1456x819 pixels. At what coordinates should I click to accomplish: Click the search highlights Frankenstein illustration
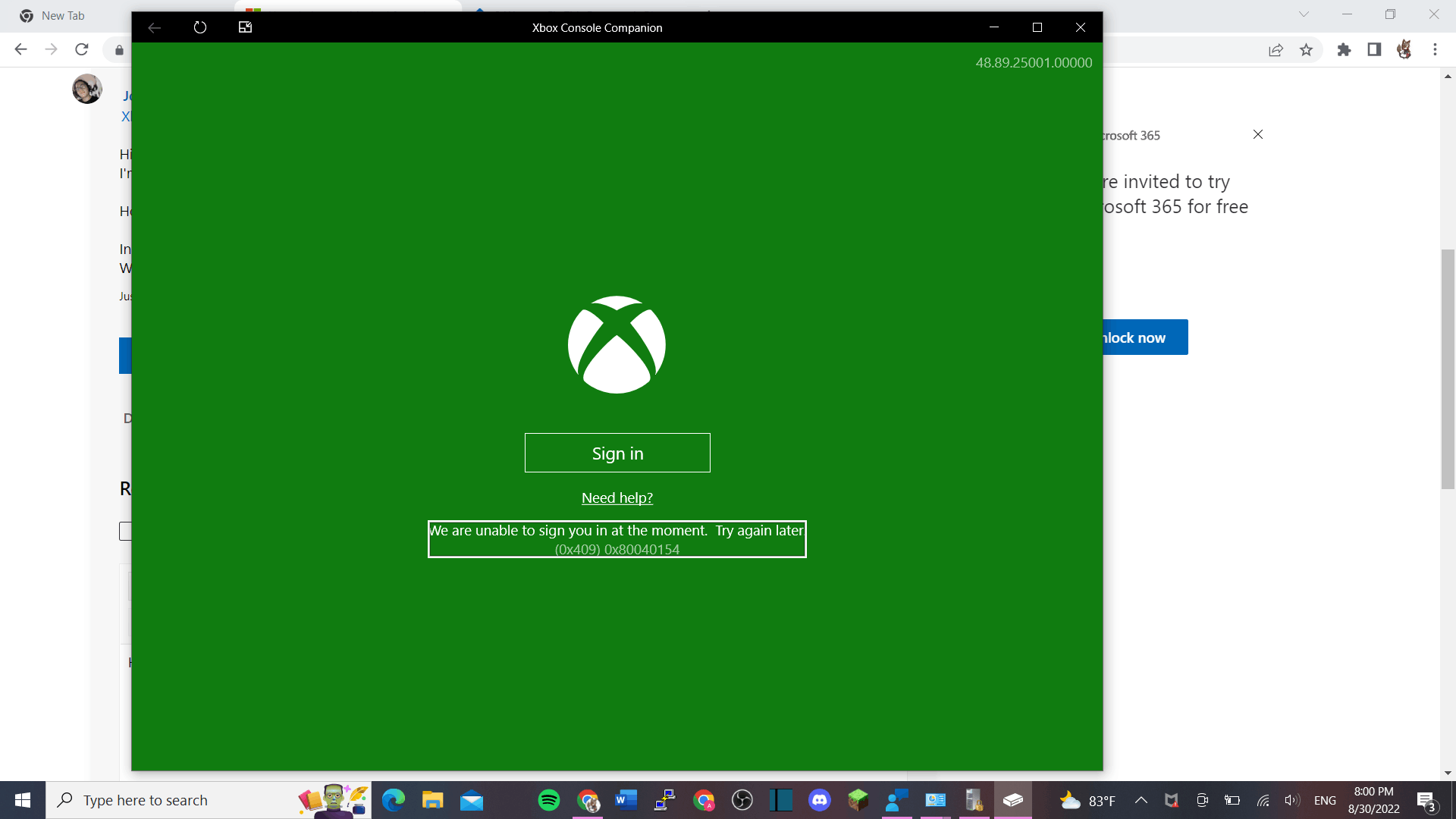[x=334, y=800]
